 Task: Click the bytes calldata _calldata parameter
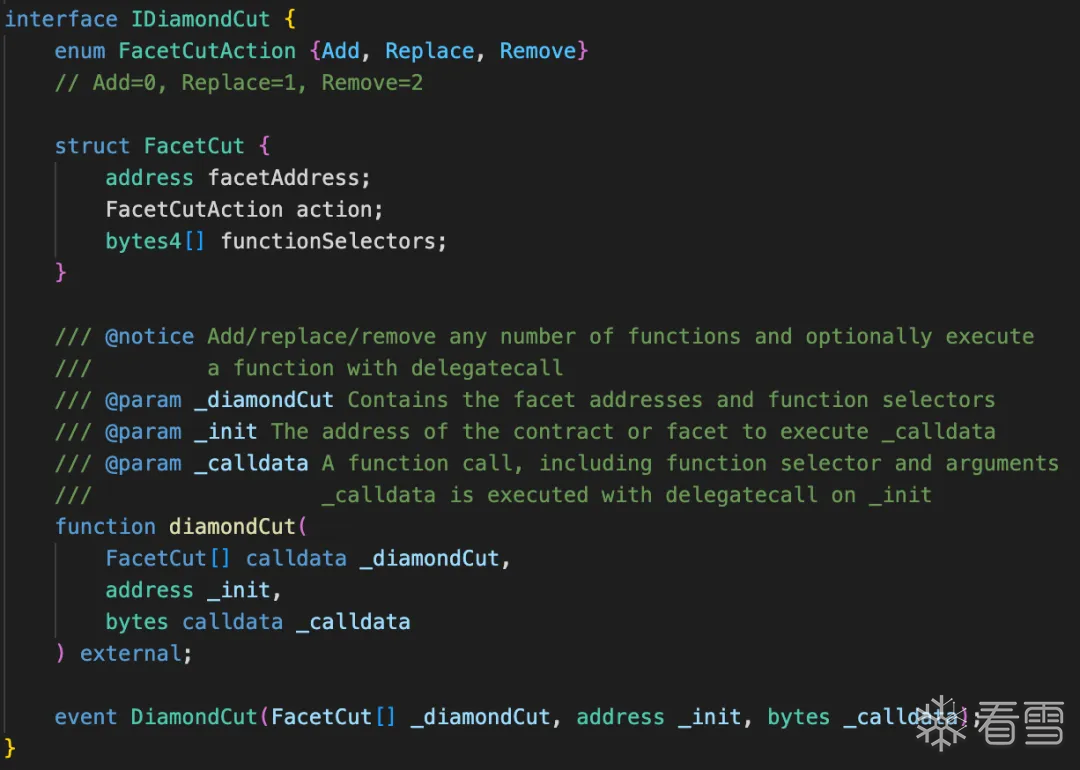pyautogui.click(x=258, y=621)
